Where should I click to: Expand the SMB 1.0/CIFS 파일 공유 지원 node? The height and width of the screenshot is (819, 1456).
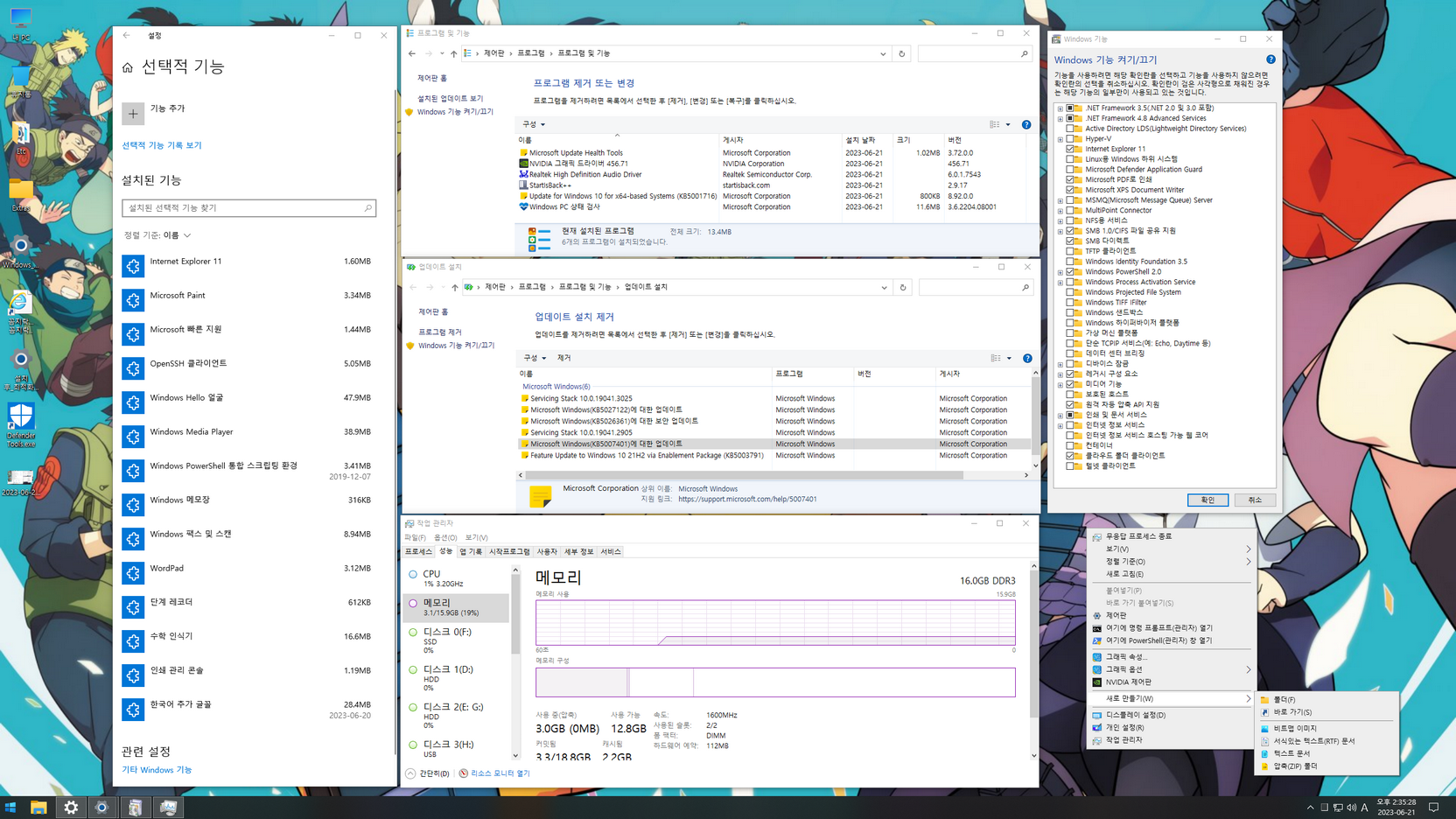tap(1060, 231)
